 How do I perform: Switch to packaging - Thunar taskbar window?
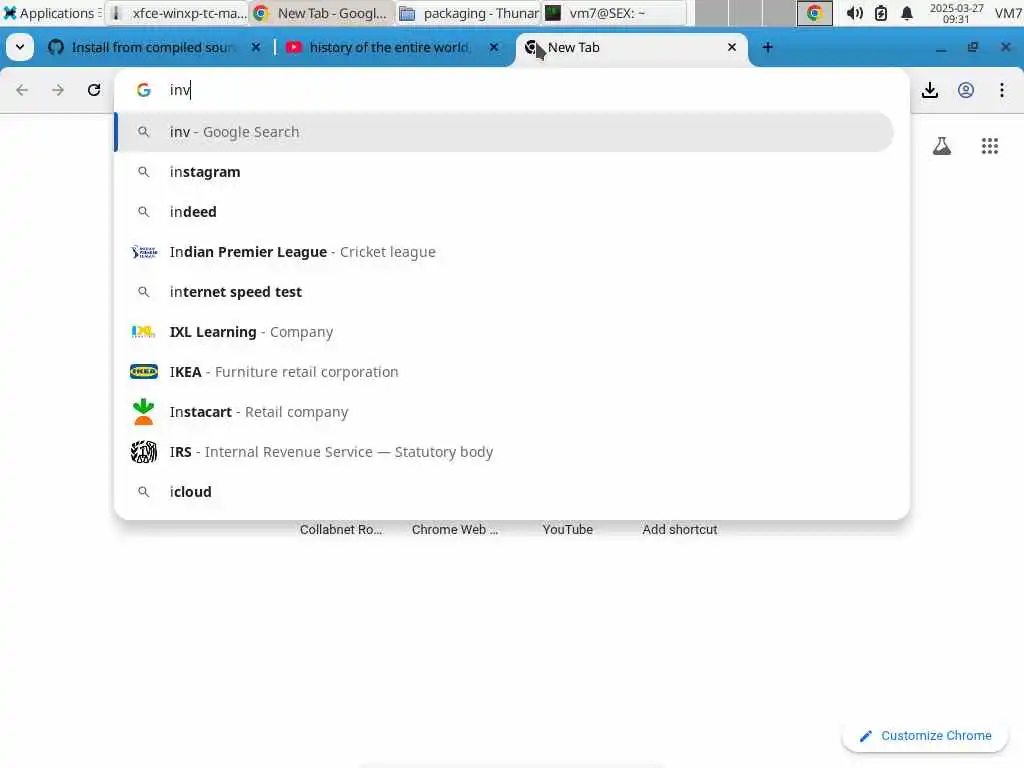[468, 13]
